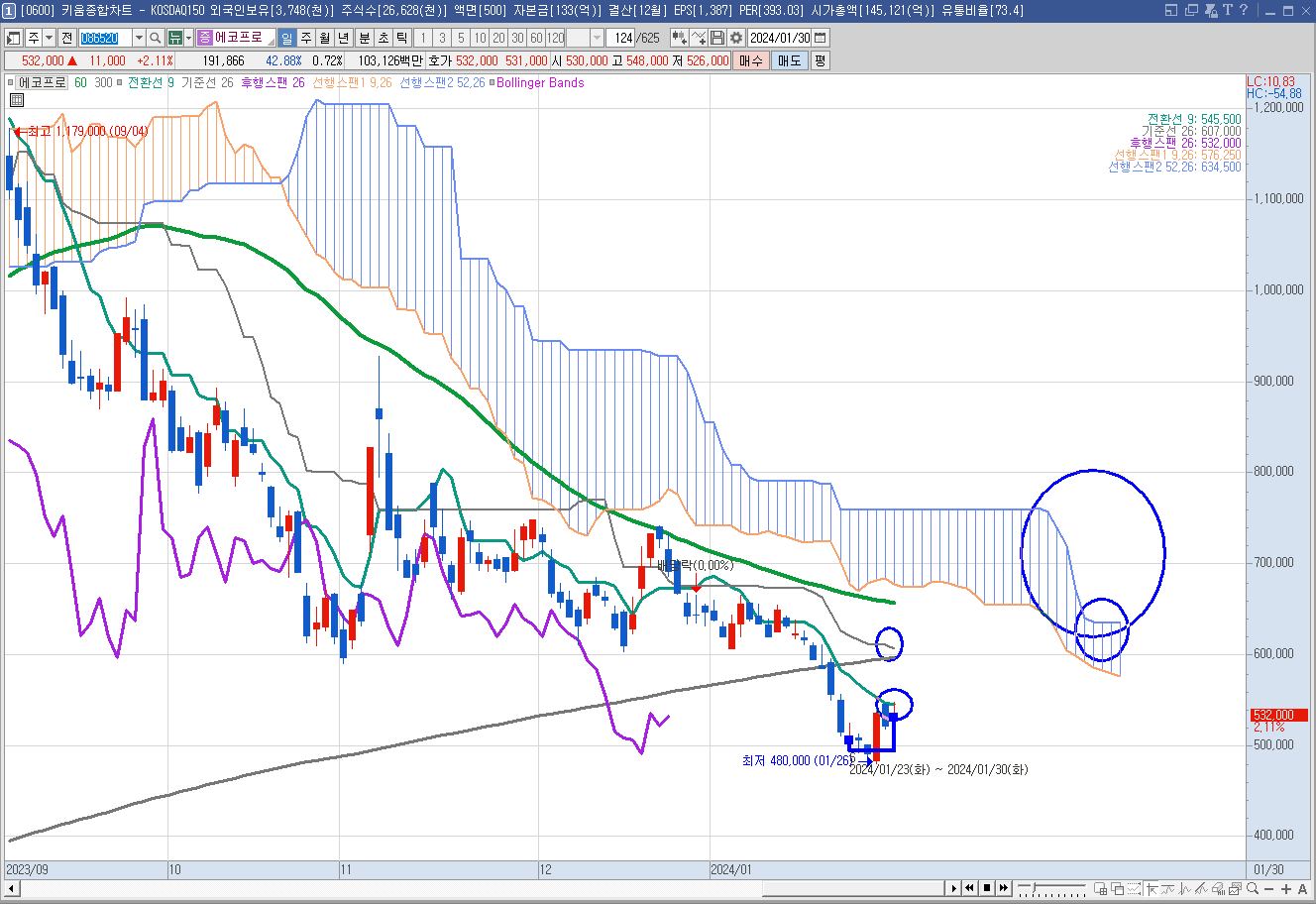1316x904 pixels.
Task: Expand the dropdown arrow beside the 뉴 icon
Action: [x=189, y=38]
